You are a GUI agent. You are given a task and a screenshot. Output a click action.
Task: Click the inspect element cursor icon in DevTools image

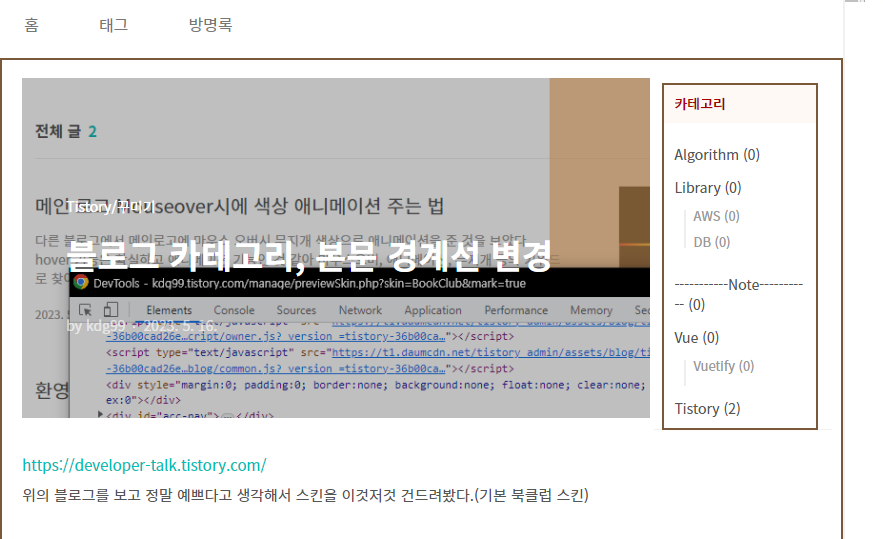click(x=86, y=310)
